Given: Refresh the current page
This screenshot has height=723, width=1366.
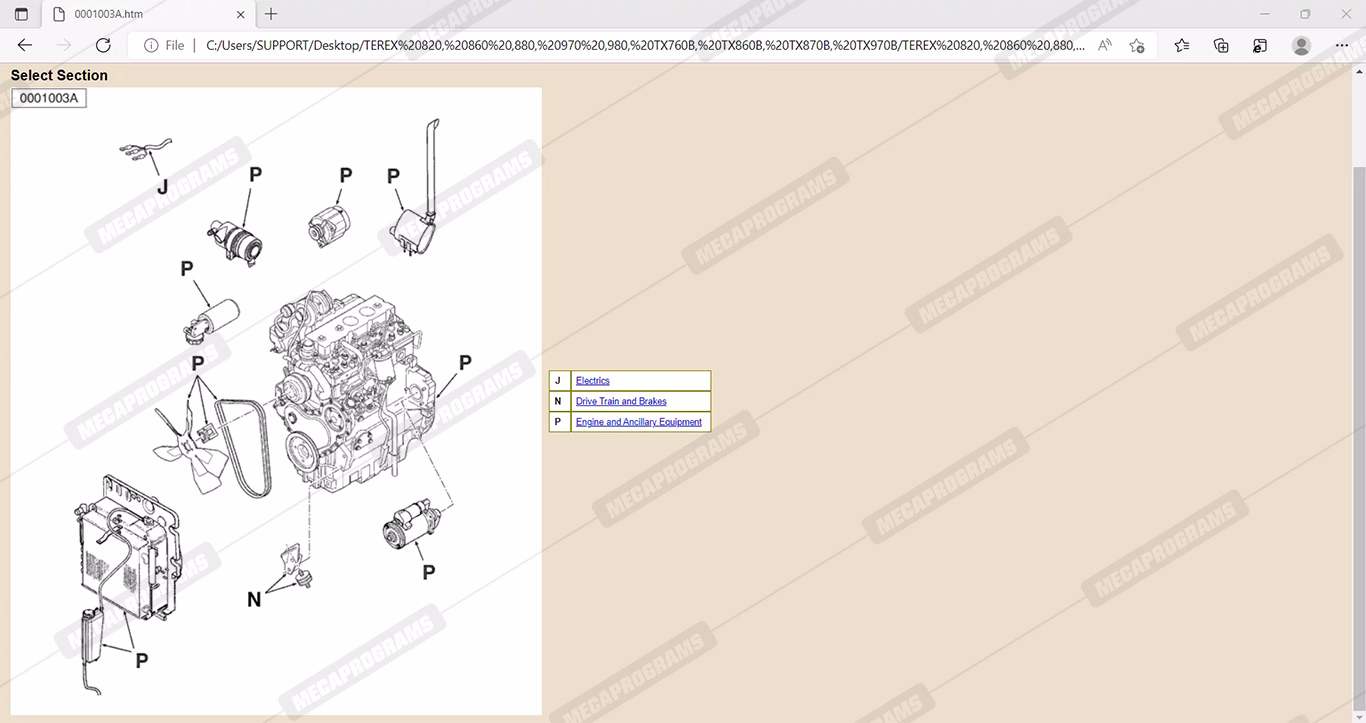Looking at the screenshot, I should click(103, 45).
